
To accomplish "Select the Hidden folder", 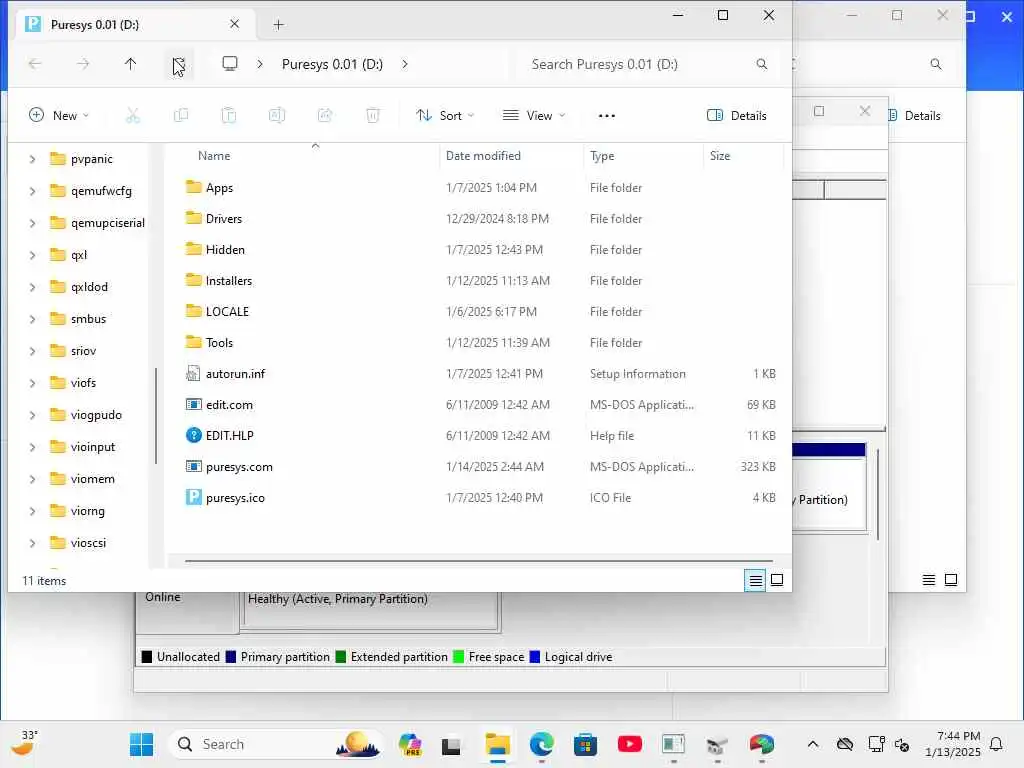I will [x=225, y=250].
